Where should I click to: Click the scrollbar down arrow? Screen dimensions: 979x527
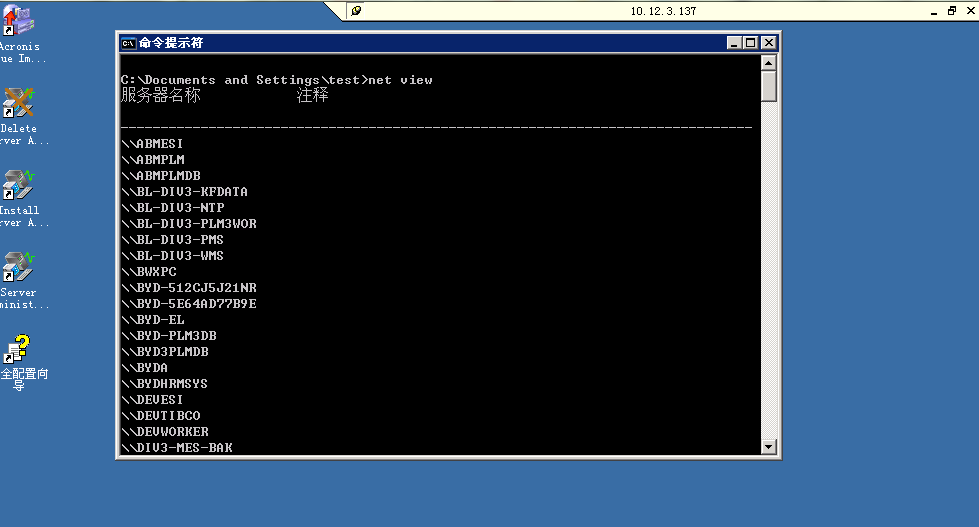tap(769, 447)
